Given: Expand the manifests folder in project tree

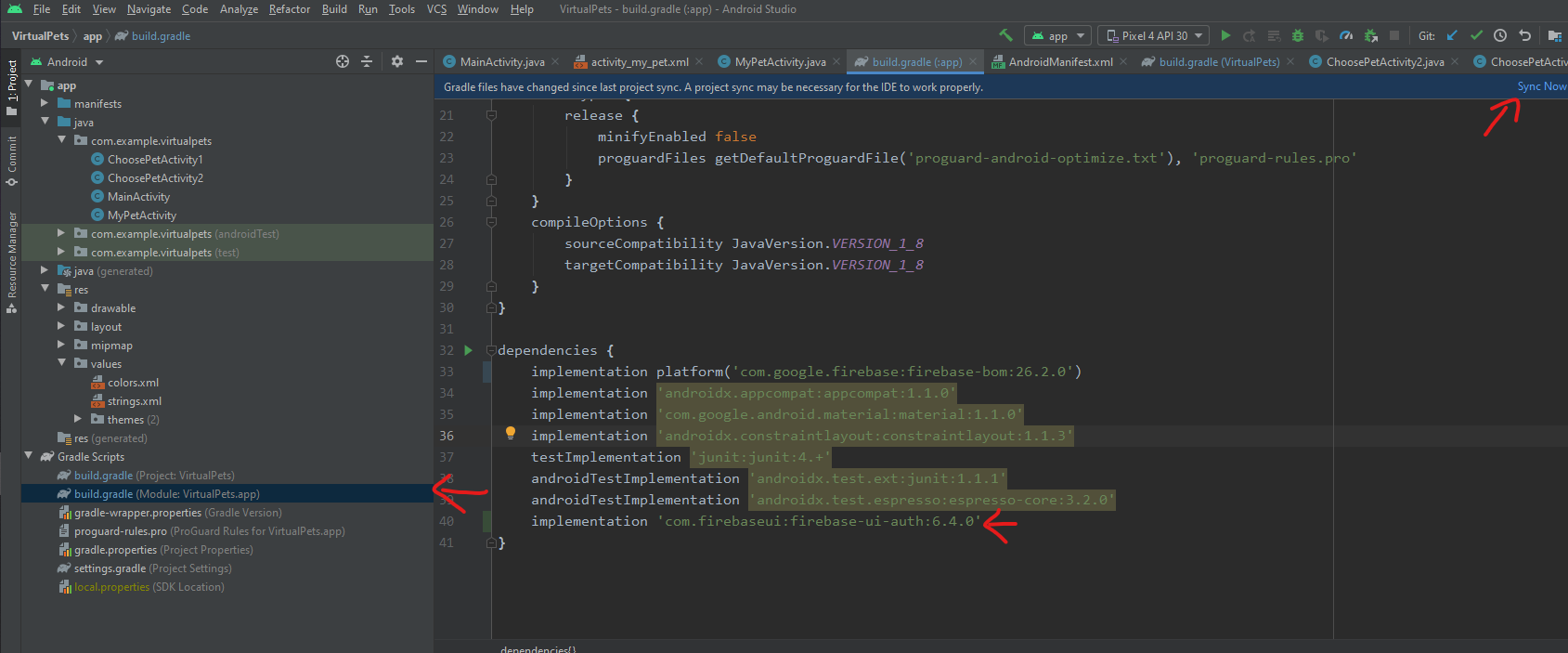Looking at the screenshot, I should tap(45, 103).
